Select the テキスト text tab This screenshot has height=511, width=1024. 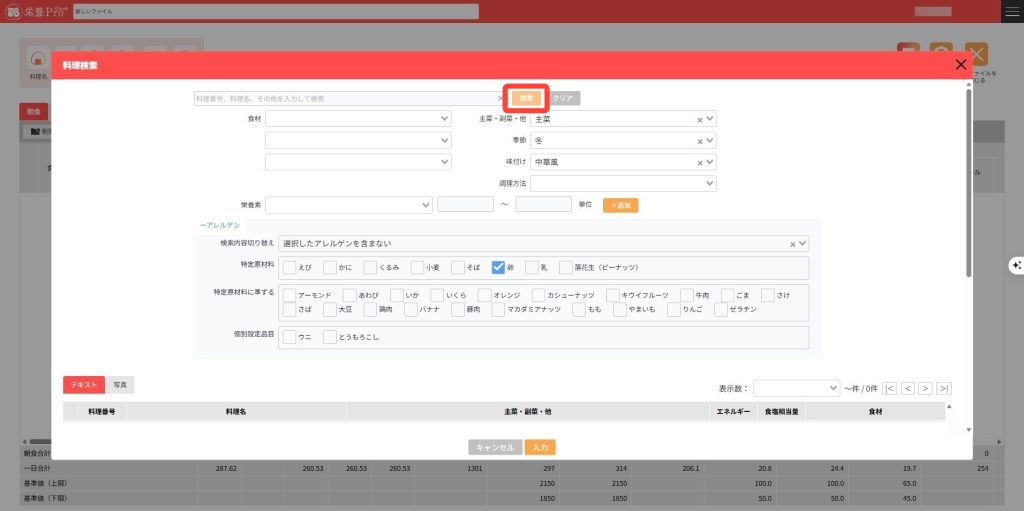(83, 385)
